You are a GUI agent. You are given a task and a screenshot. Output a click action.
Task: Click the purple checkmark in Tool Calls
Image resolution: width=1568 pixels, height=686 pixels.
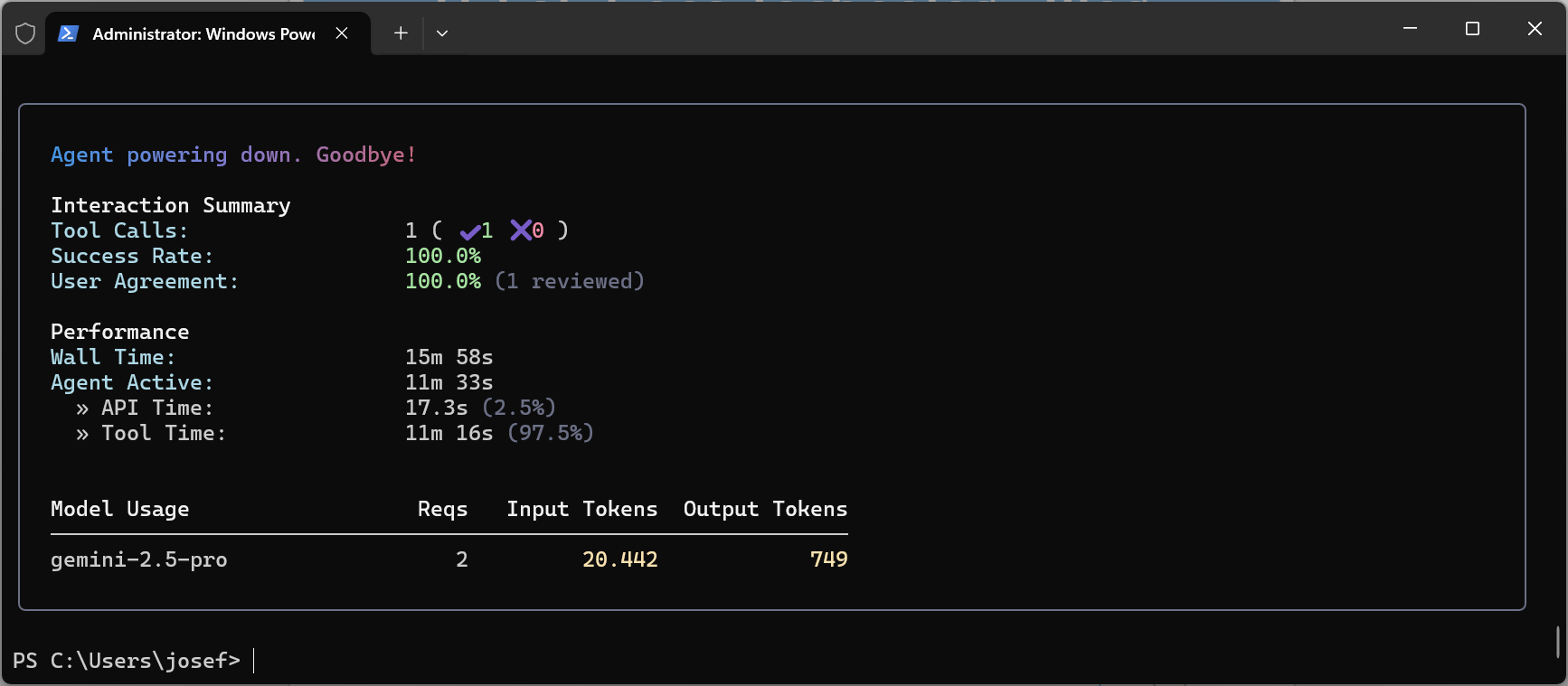[469, 231]
